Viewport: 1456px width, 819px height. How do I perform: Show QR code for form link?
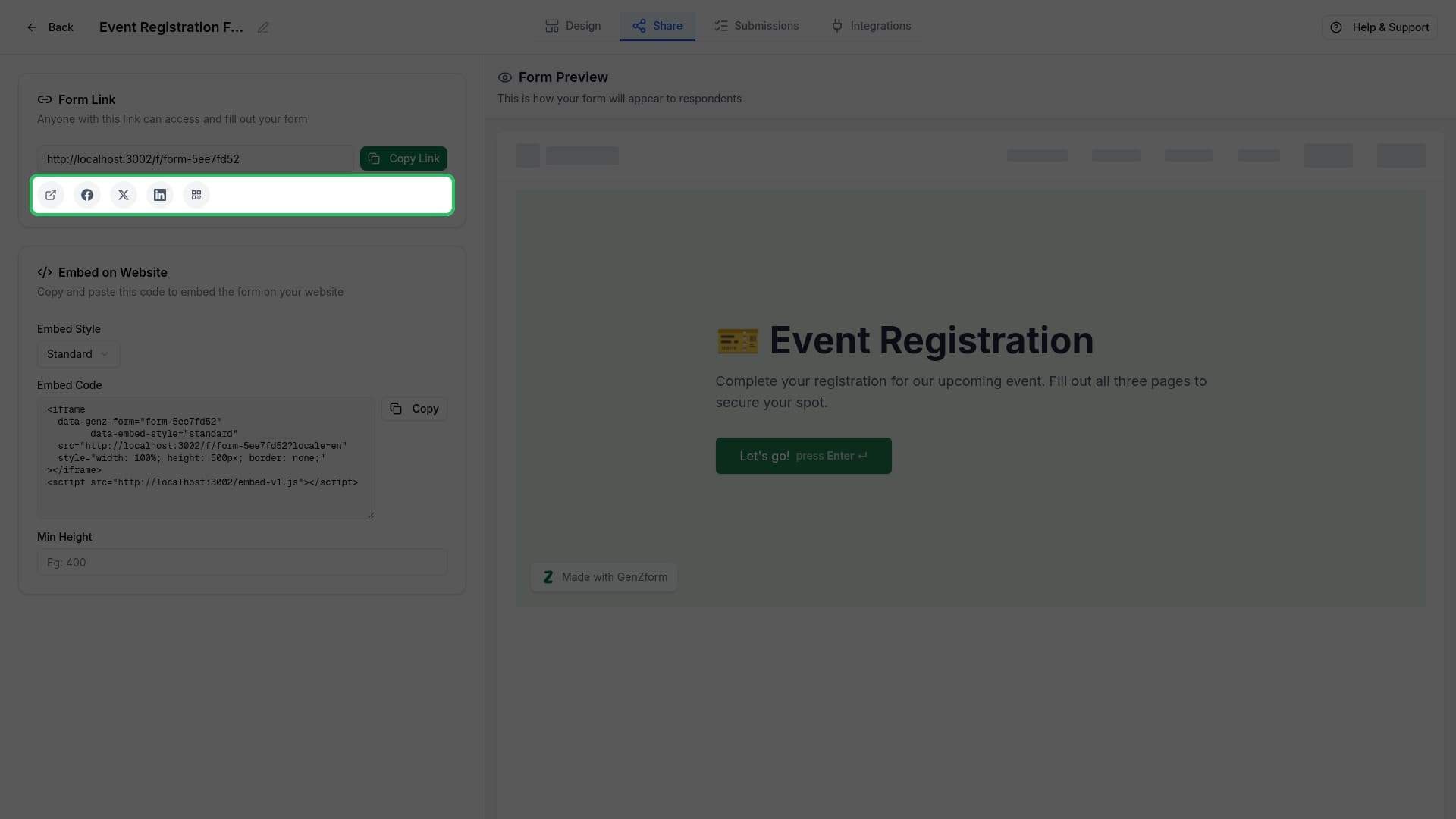tap(196, 195)
